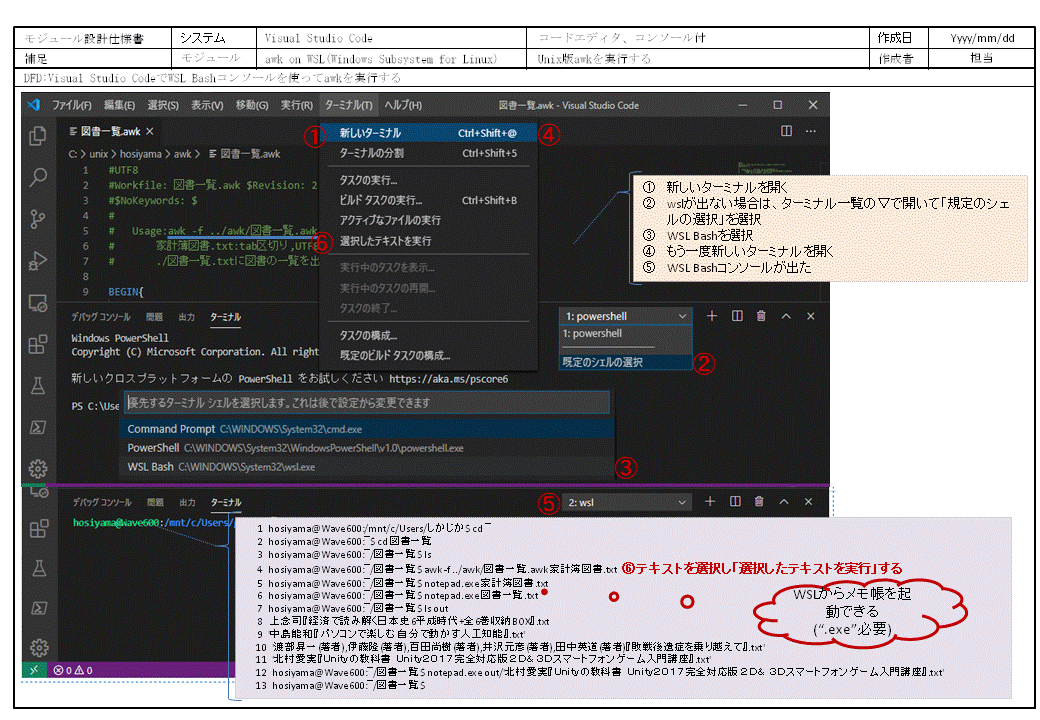Switch to デバッグ コンソール tab above the PowerShell output

coord(101,317)
